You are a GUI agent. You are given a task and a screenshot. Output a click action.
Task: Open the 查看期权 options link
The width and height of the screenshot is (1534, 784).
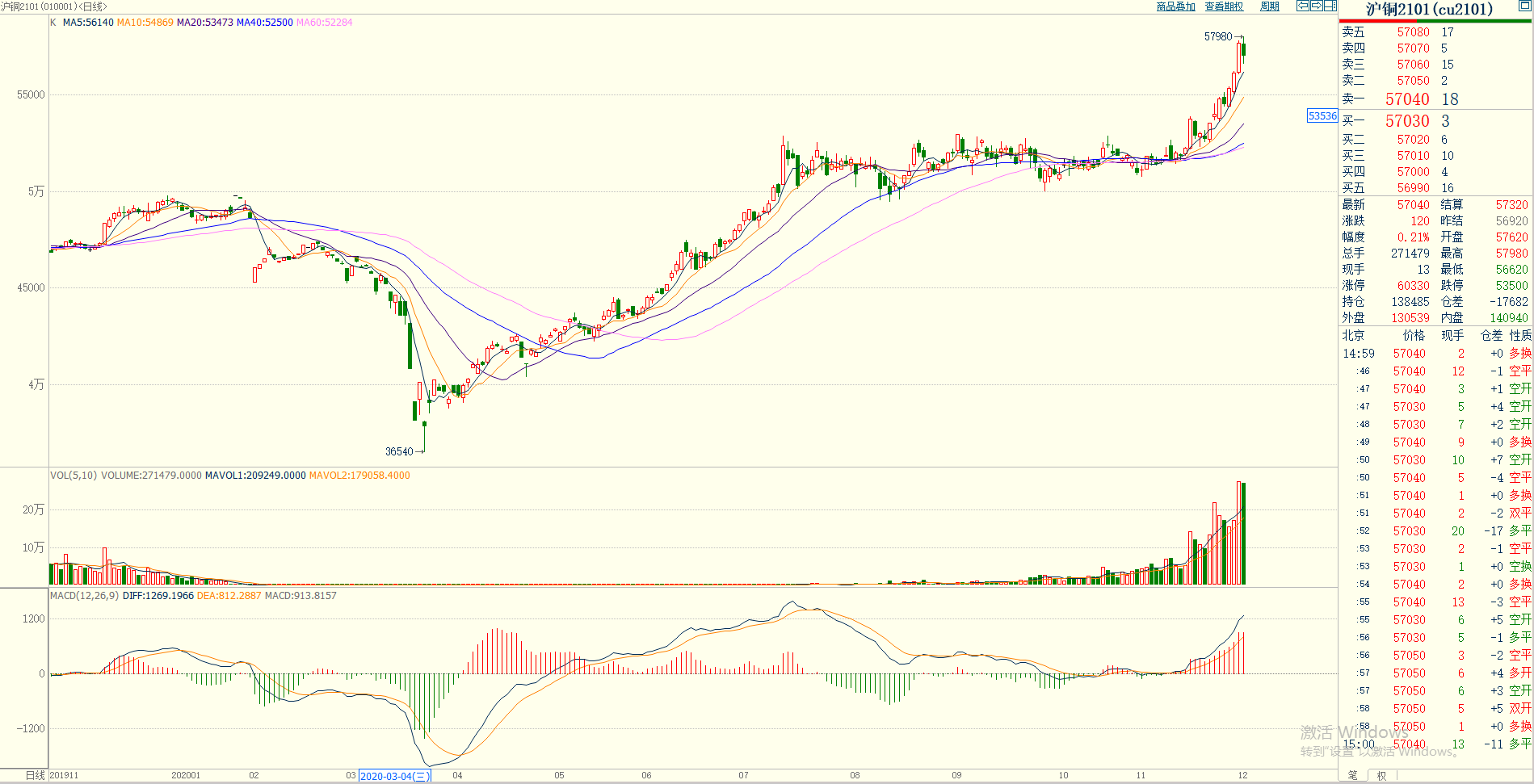(x=1224, y=6)
